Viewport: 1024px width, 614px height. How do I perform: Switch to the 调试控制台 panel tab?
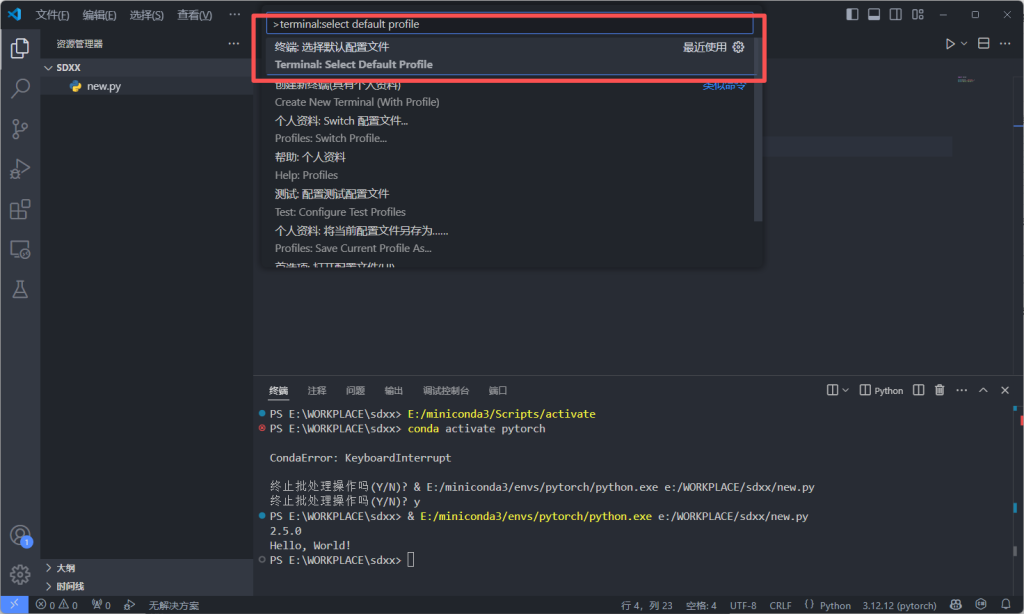pyautogui.click(x=445, y=390)
